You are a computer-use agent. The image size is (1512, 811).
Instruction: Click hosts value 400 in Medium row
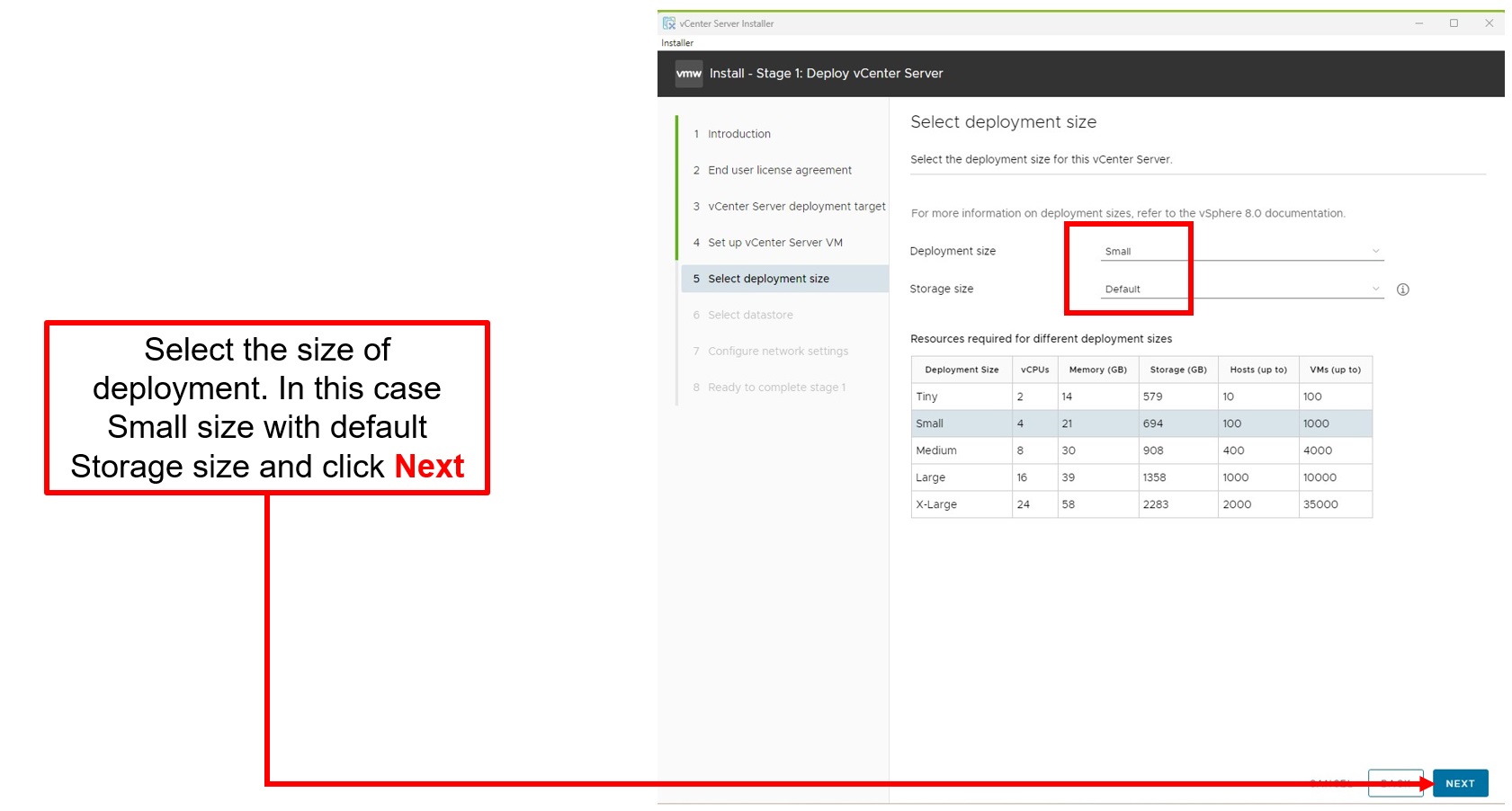(1258, 450)
